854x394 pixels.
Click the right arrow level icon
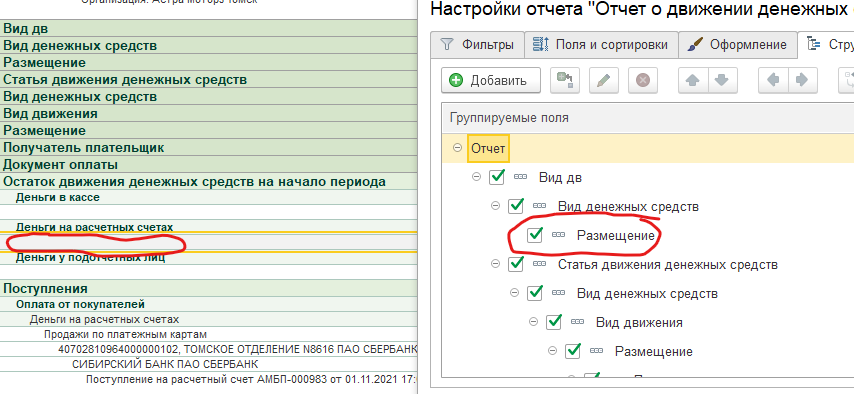coord(802,80)
